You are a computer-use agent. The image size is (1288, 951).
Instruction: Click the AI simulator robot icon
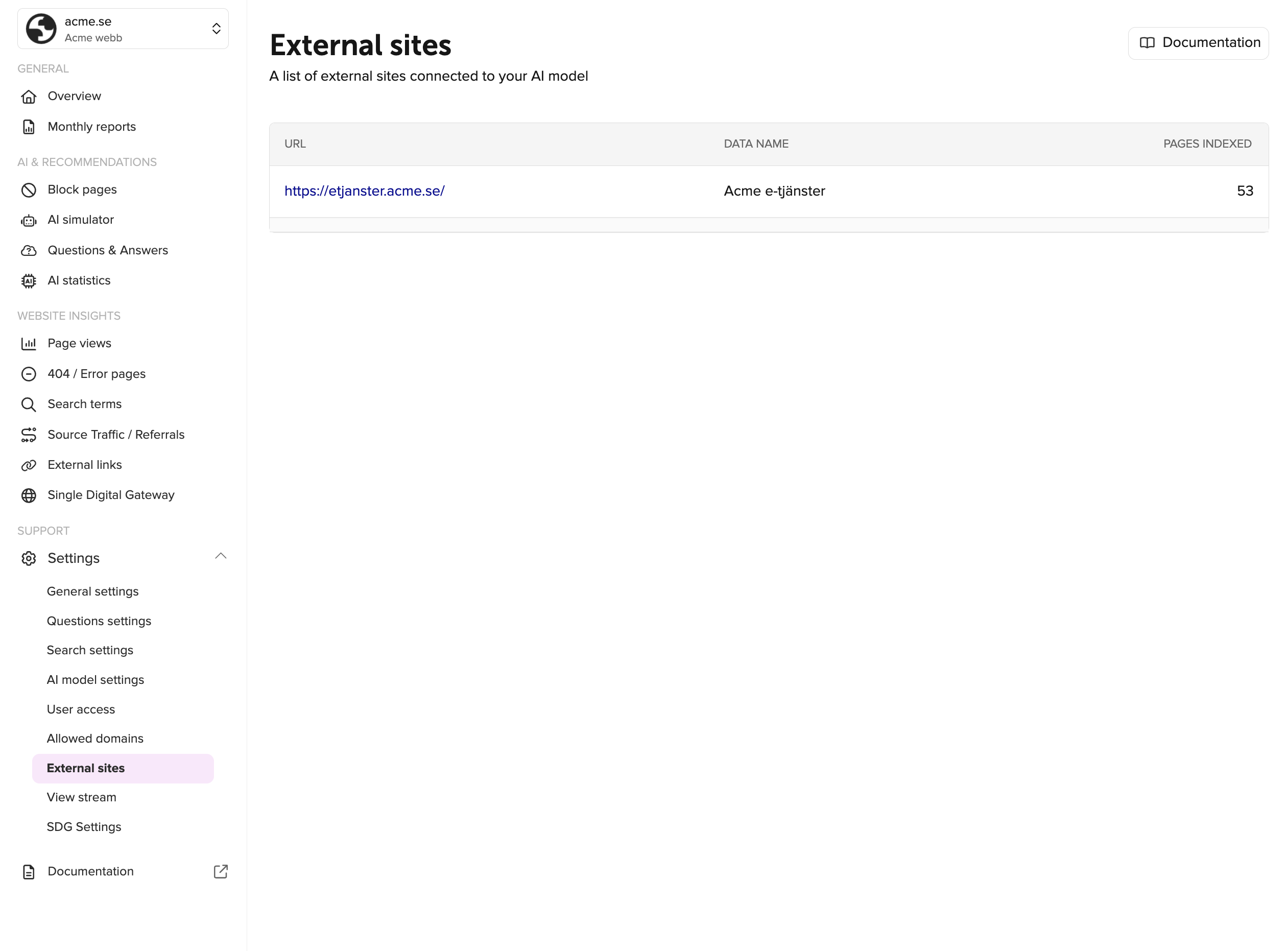click(28, 221)
